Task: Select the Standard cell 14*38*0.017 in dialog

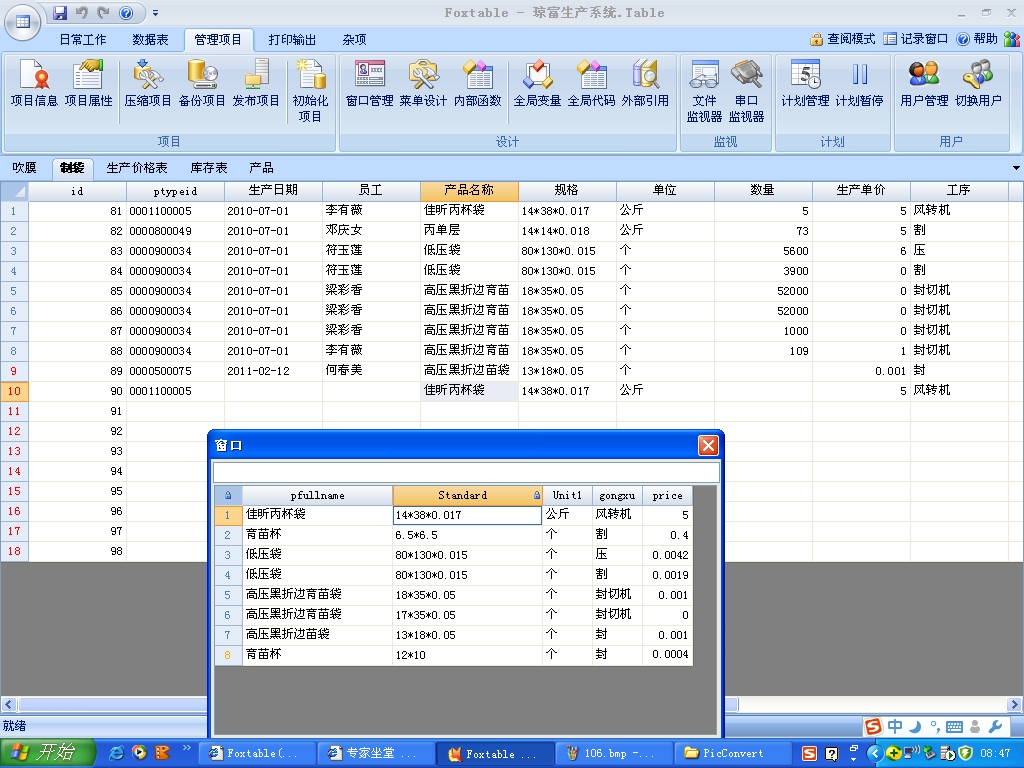Action: click(467, 515)
